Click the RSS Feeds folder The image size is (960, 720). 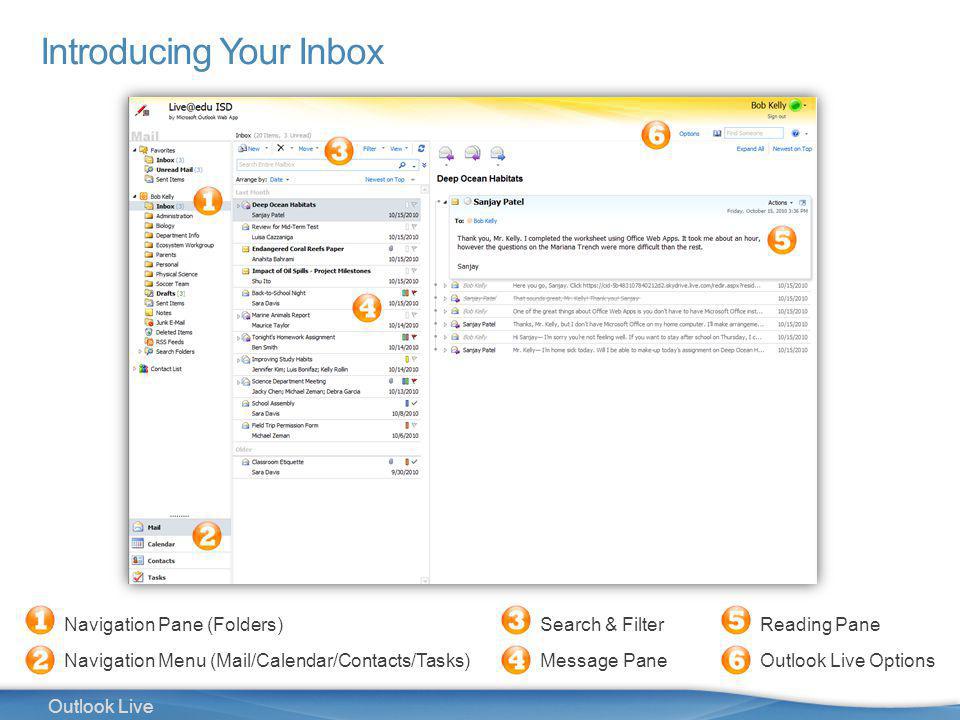pyautogui.click(x=164, y=342)
